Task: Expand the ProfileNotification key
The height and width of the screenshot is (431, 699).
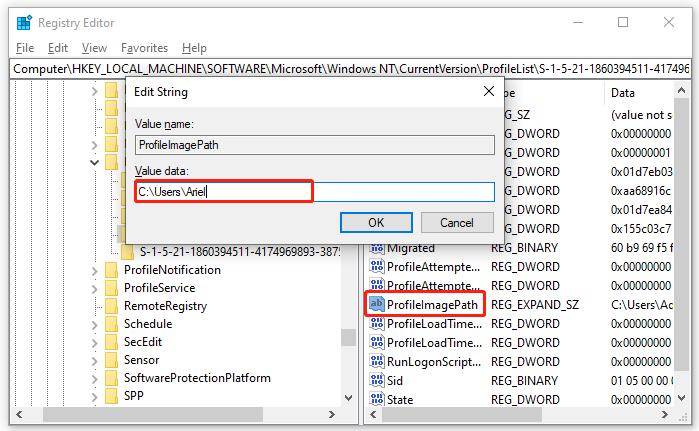Action: (x=94, y=271)
